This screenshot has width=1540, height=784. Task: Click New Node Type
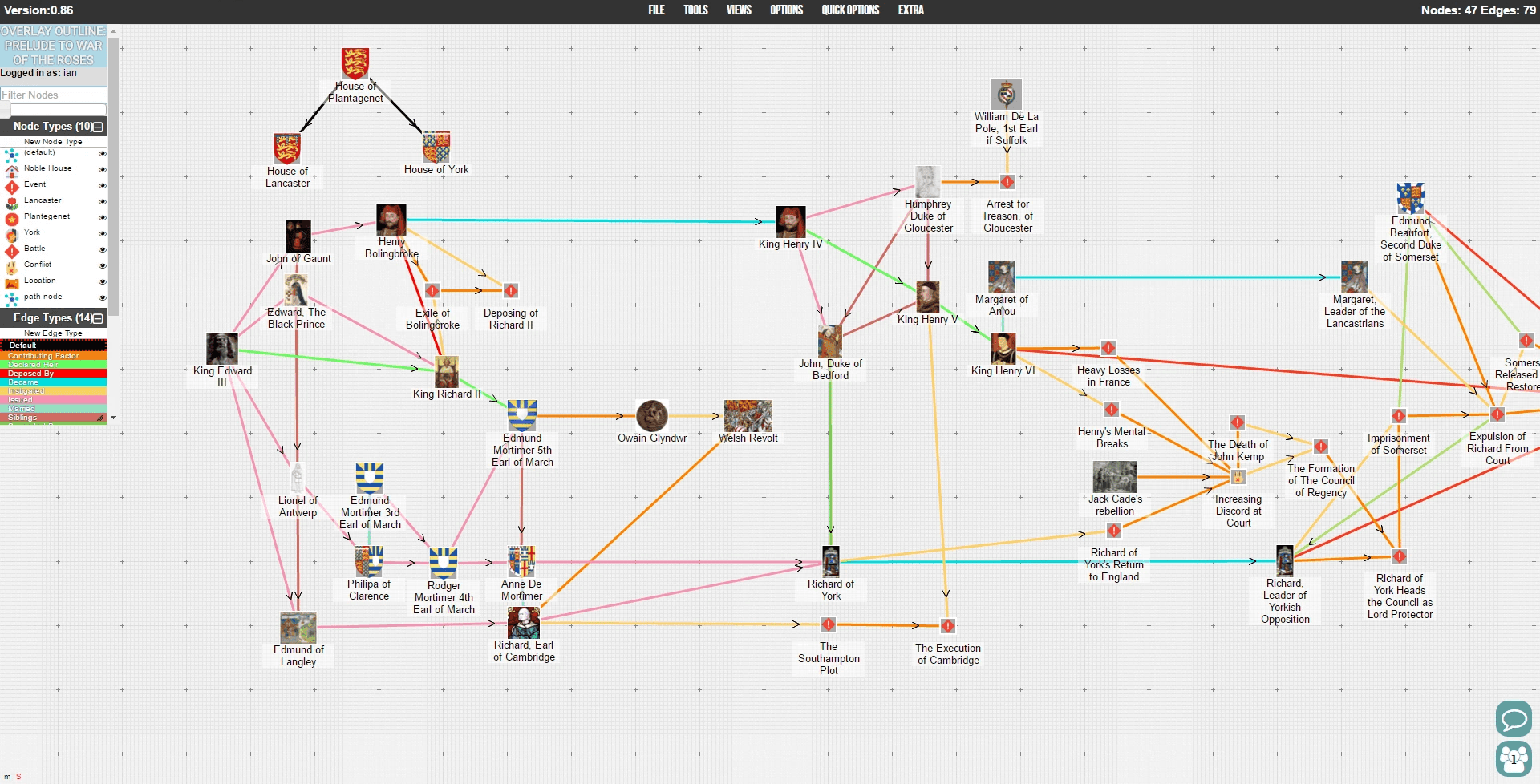[x=54, y=142]
